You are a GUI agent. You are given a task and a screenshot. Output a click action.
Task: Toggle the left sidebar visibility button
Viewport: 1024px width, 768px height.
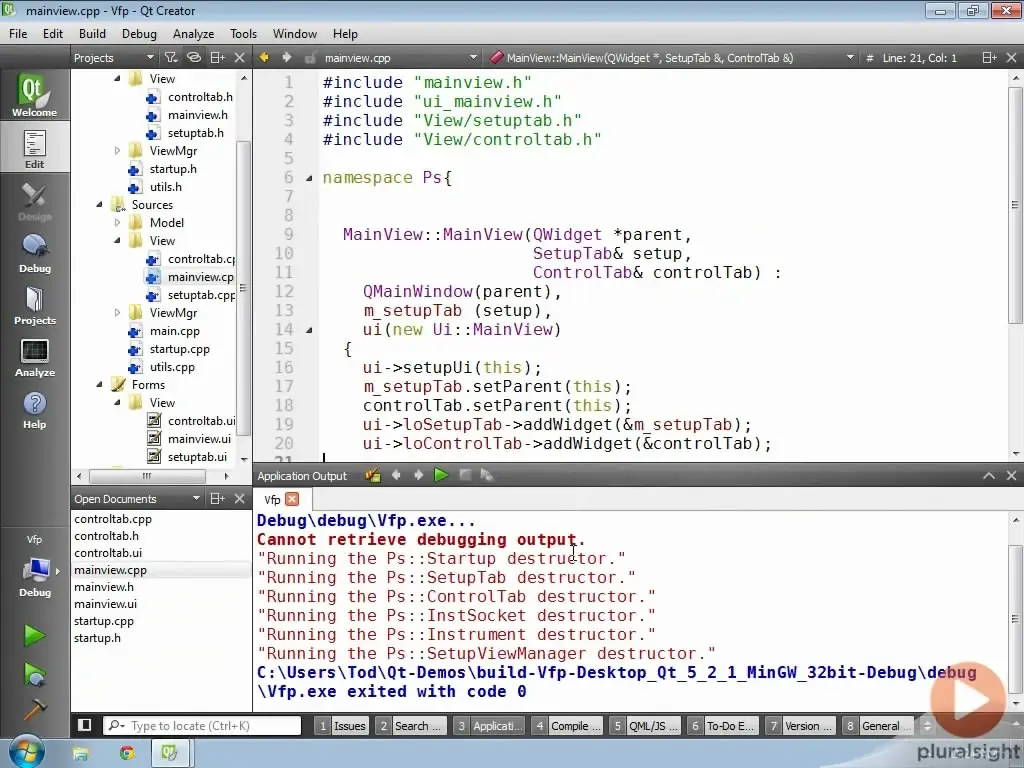click(x=85, y=726)
